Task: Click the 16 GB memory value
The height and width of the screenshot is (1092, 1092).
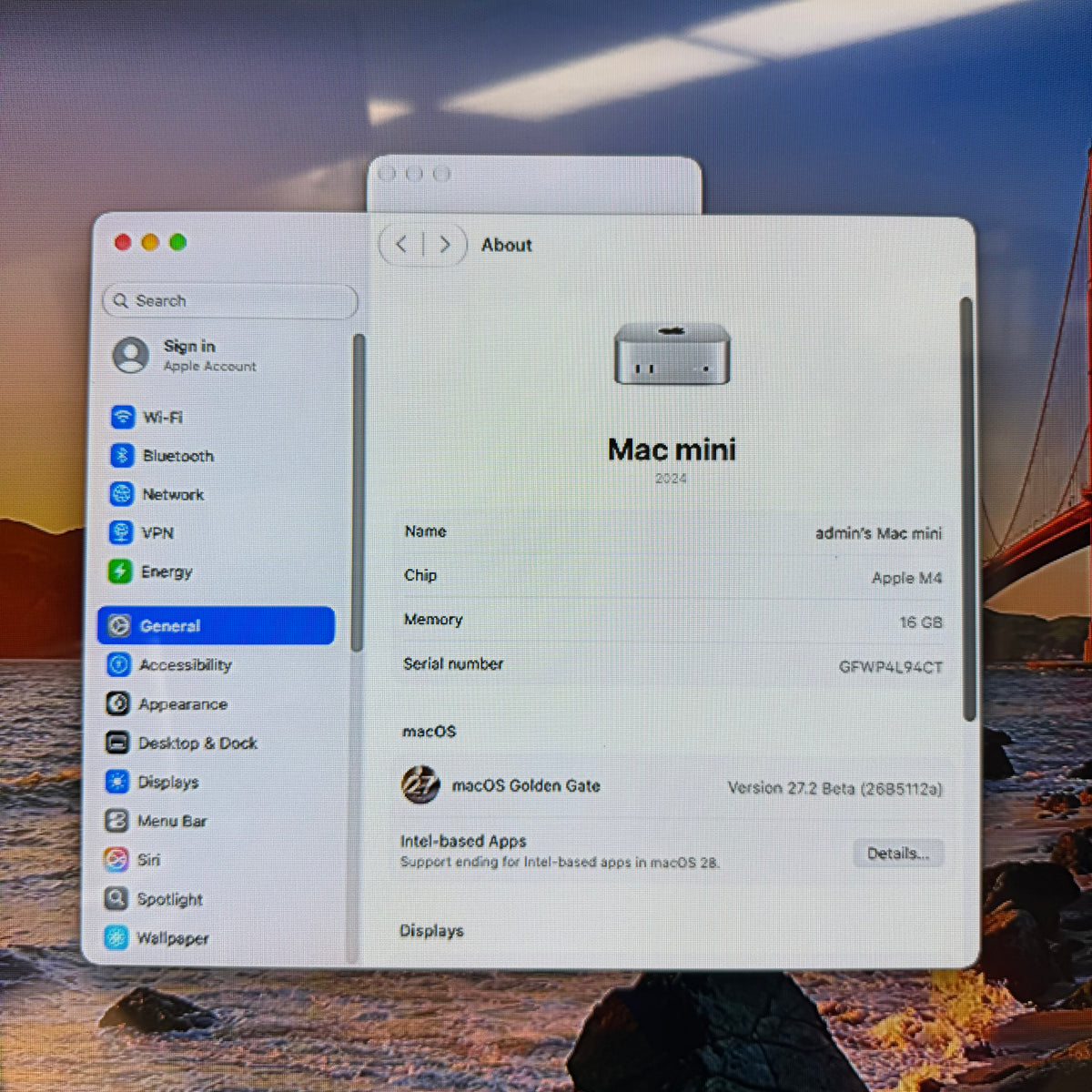Action: (x=921, y=622)
